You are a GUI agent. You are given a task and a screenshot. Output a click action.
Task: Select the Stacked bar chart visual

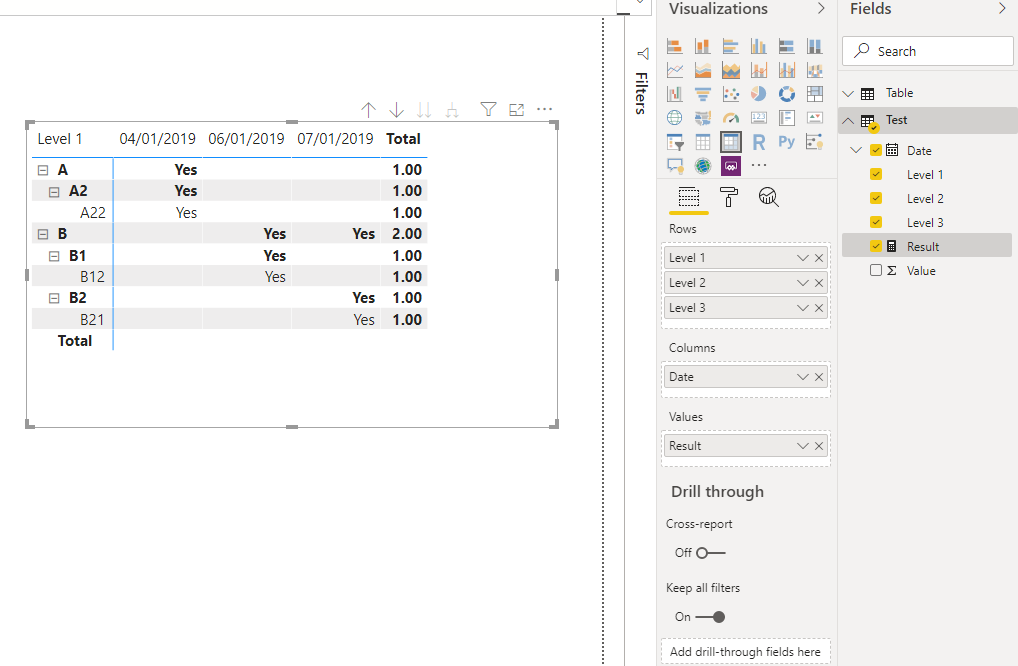click(675, 46)
